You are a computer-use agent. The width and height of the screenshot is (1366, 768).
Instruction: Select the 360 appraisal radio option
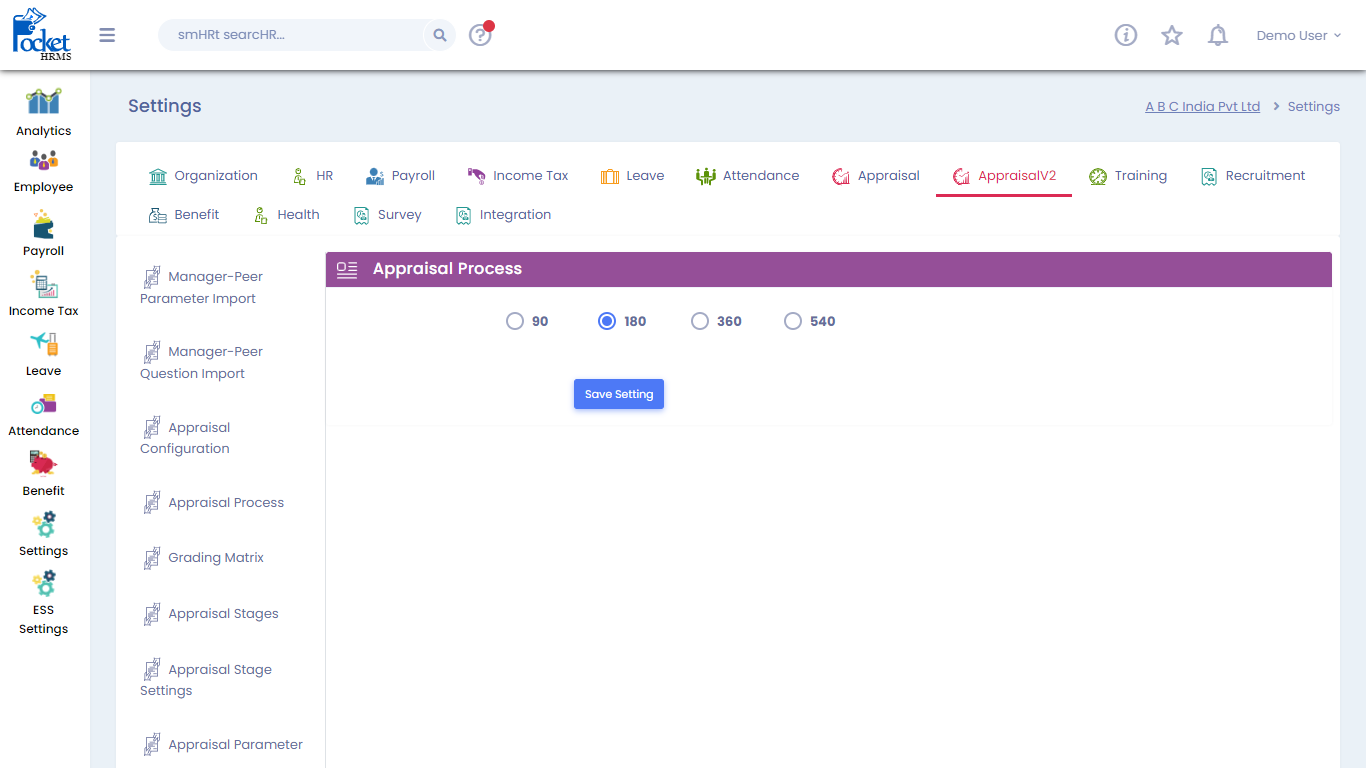click(700, 321)
